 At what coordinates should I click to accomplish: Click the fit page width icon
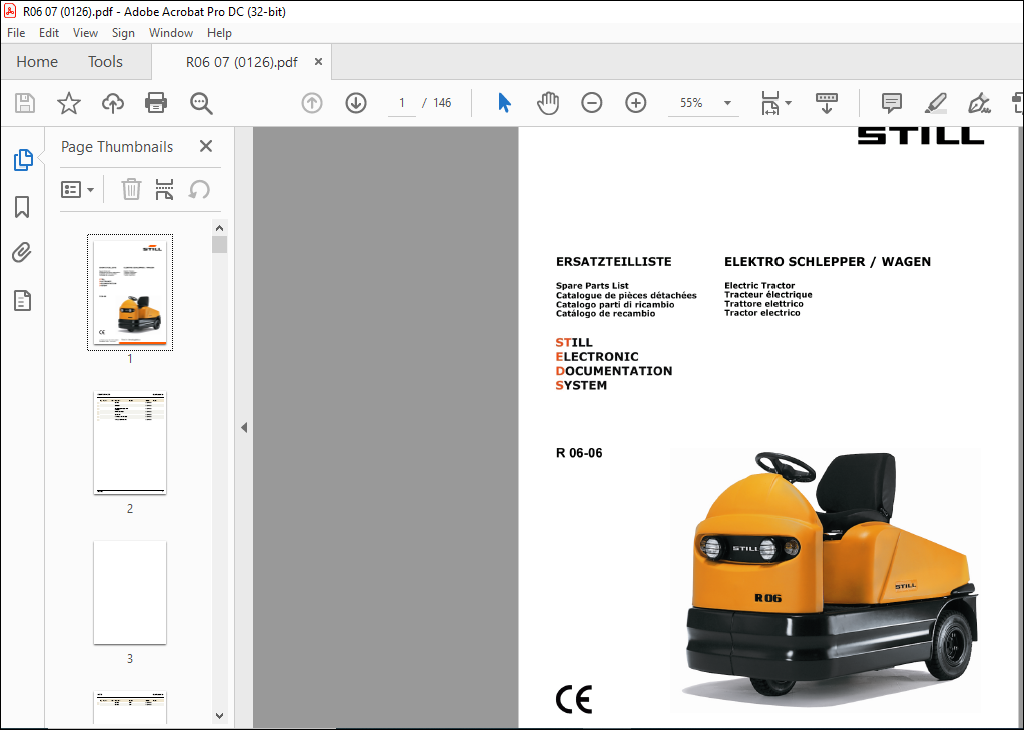click(770, 103)
